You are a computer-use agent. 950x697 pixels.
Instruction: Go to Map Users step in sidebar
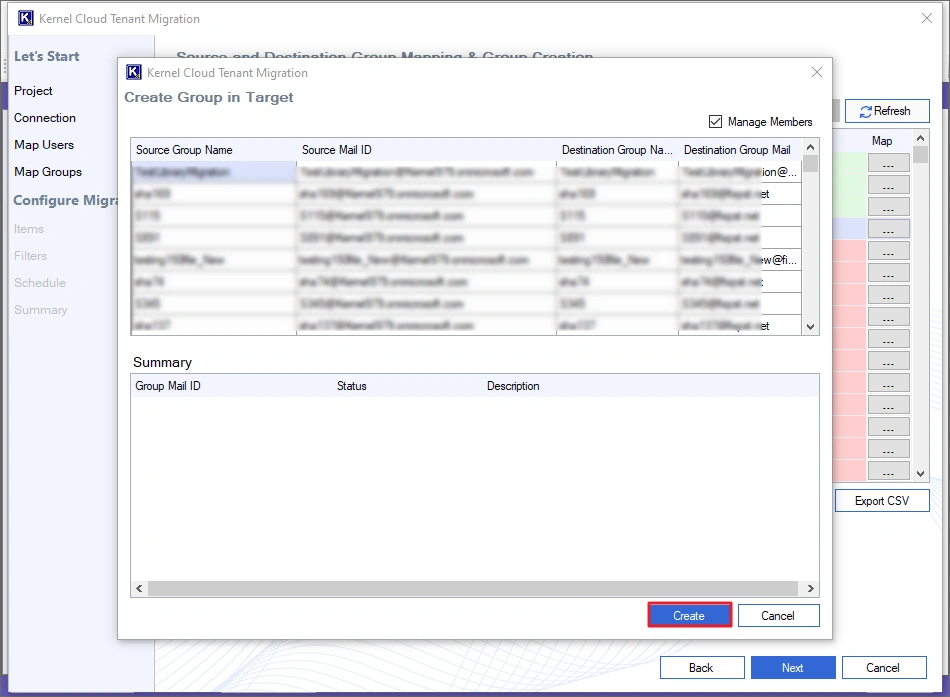[x=44, y=145]
